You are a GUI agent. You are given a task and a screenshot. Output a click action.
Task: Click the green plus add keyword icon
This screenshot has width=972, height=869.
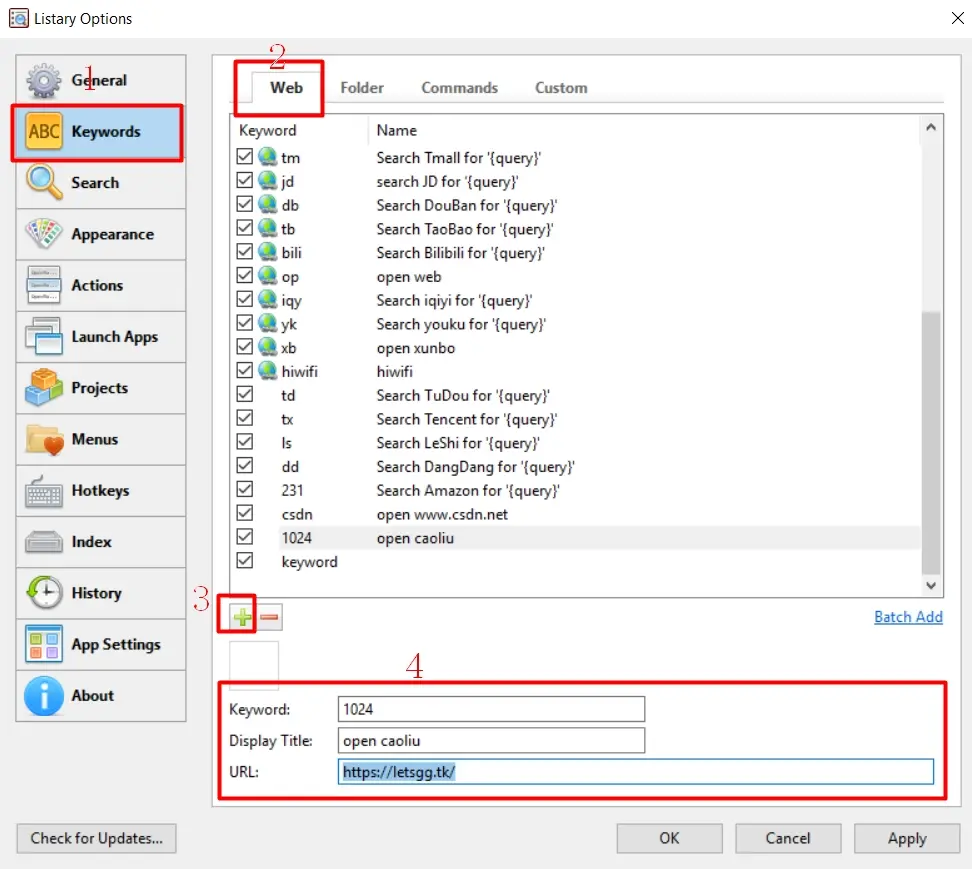point(242,617)
